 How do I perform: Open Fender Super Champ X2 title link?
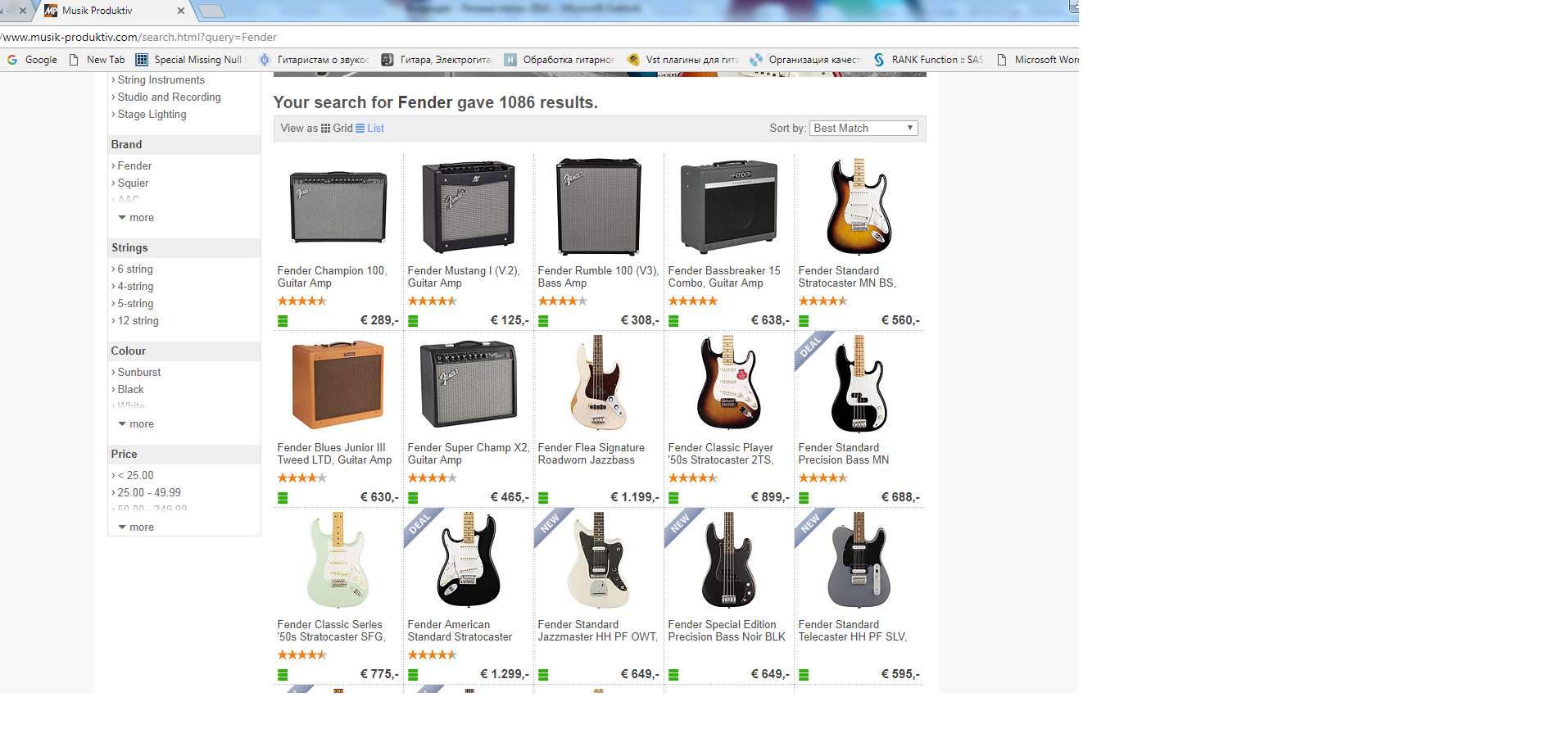(x=468, y=454)
